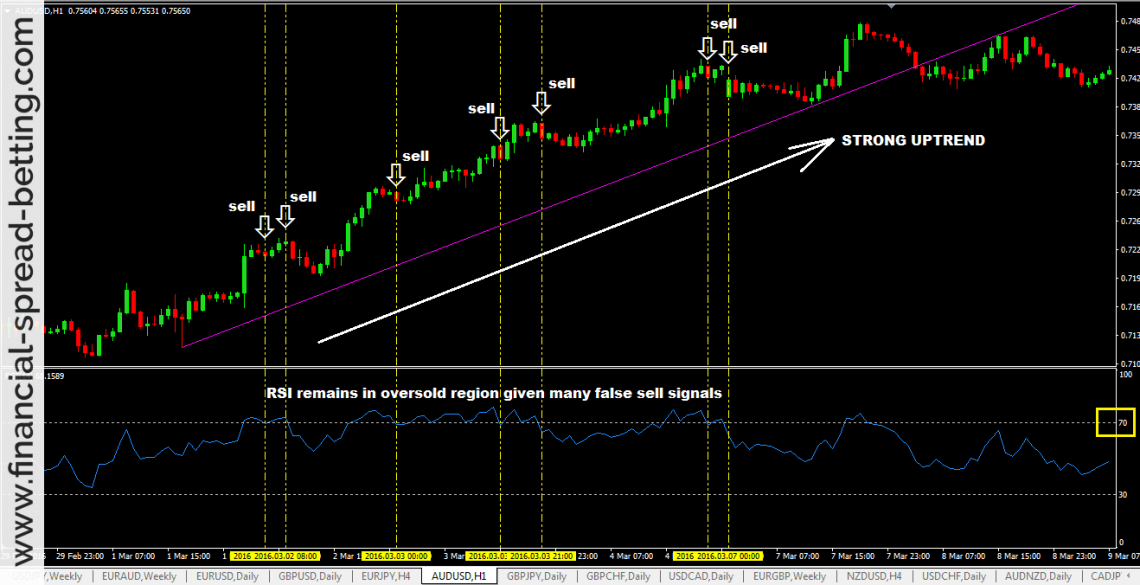This screenshot has height=585, width=1140.
Task: Select the second sell arrow marker
Action: (287, 215)
